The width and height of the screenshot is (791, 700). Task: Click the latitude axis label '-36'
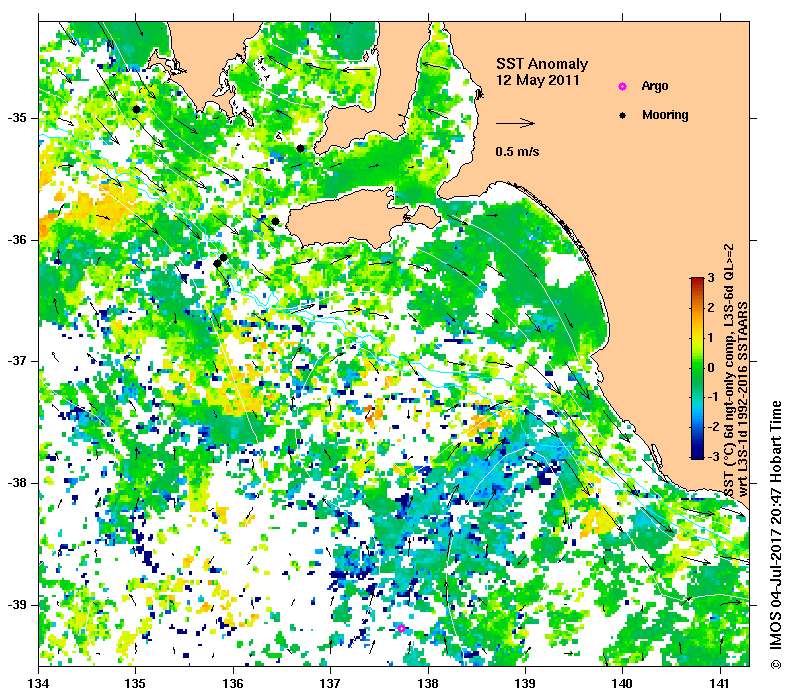point(17,240)
